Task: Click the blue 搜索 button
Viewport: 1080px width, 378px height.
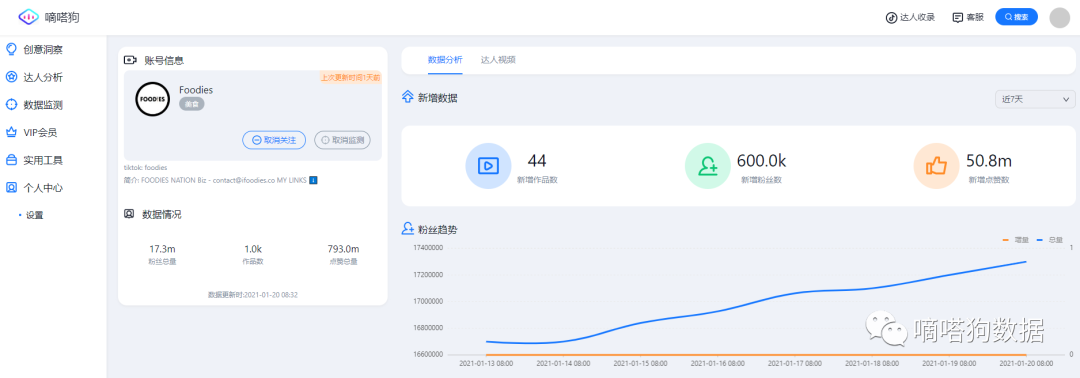Action: [1016, 17]
